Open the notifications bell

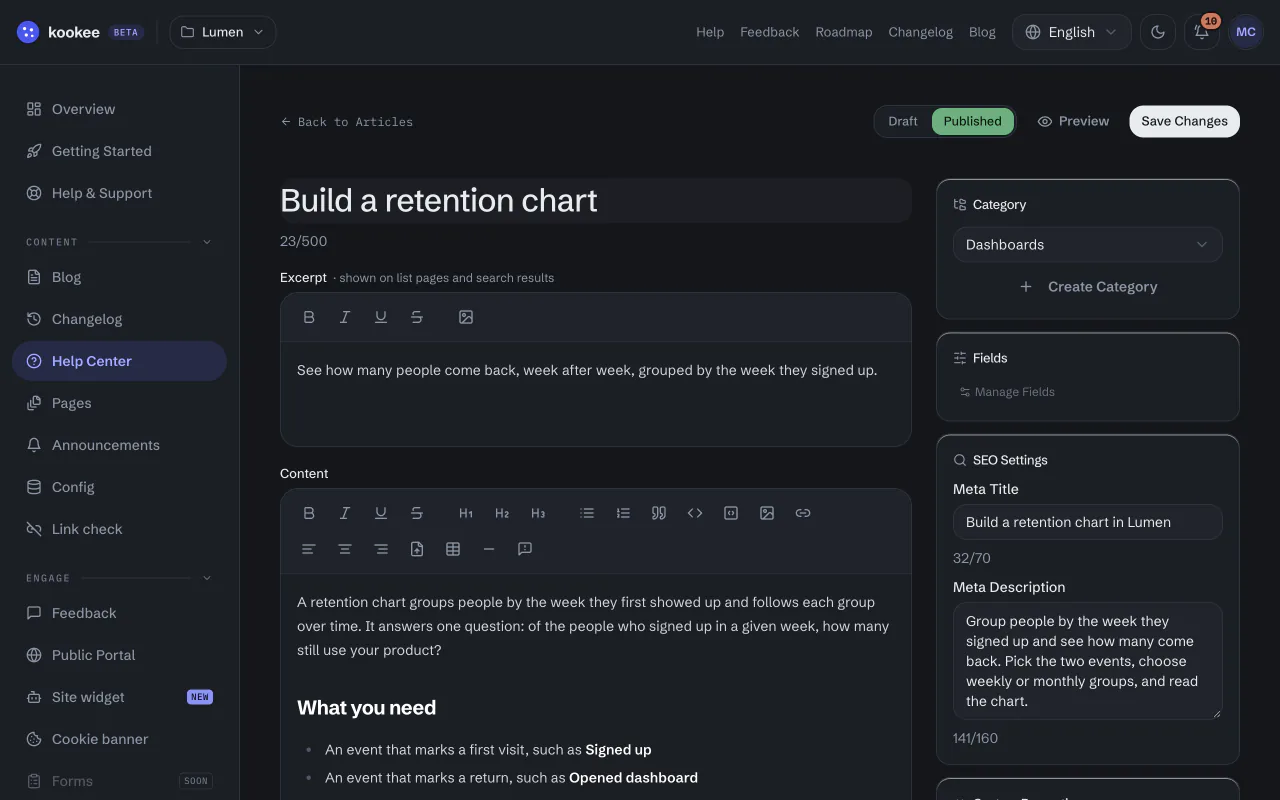pyautogui.click(x=1202, y=32)
